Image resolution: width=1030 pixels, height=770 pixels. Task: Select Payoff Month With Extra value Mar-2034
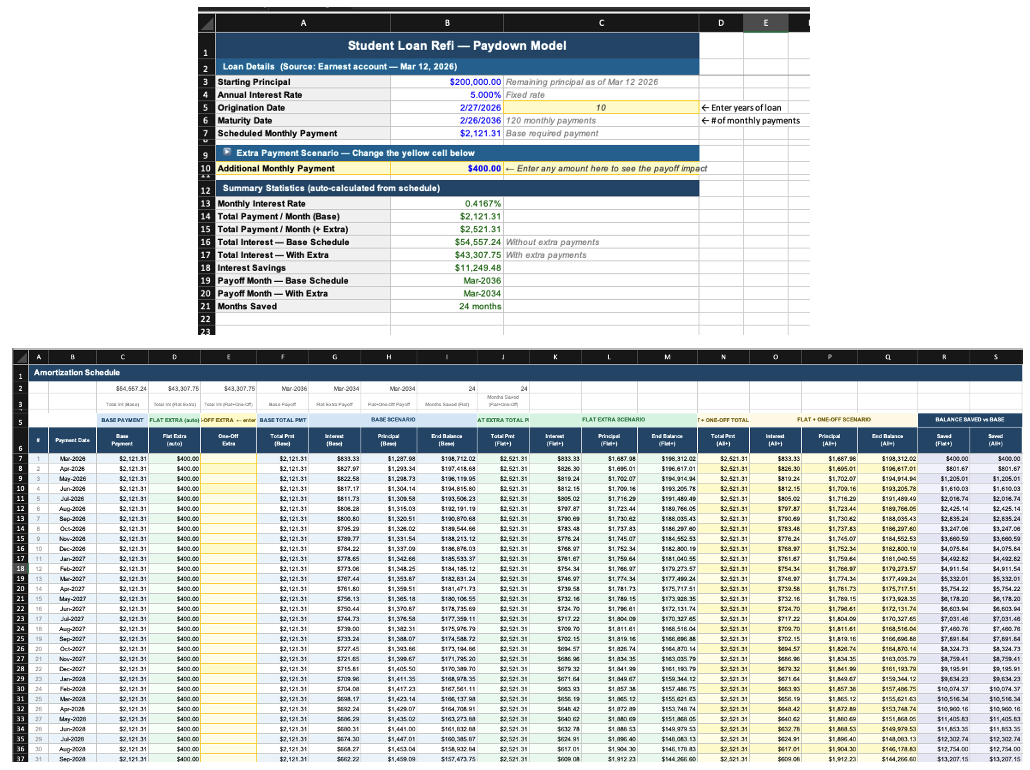[x=447, y=294]
